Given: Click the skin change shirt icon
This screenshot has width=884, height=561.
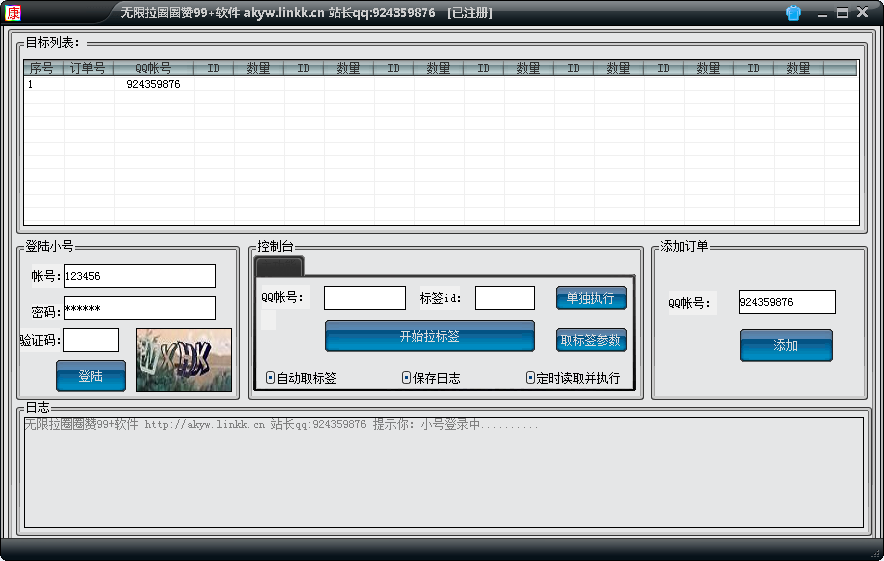Looking at the screenshot, I should 793,13.
